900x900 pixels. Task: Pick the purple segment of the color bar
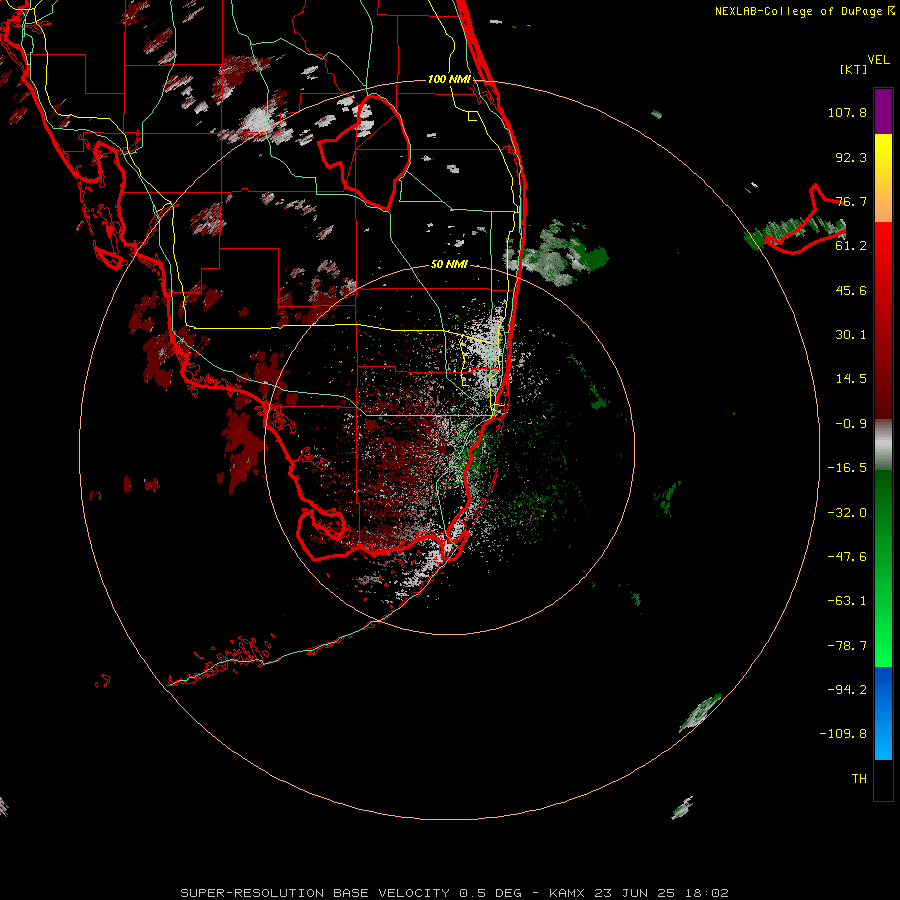point(883,111)
